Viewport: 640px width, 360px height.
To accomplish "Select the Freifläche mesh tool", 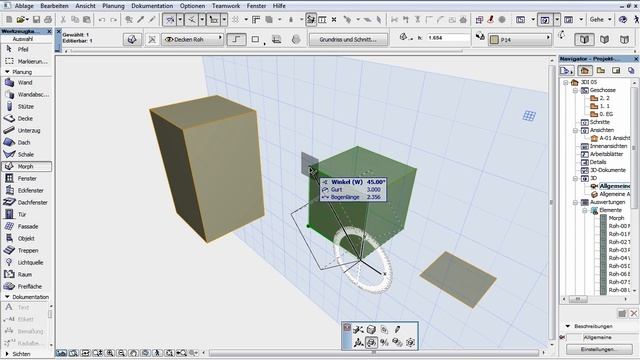I will (x=29, y=287).
